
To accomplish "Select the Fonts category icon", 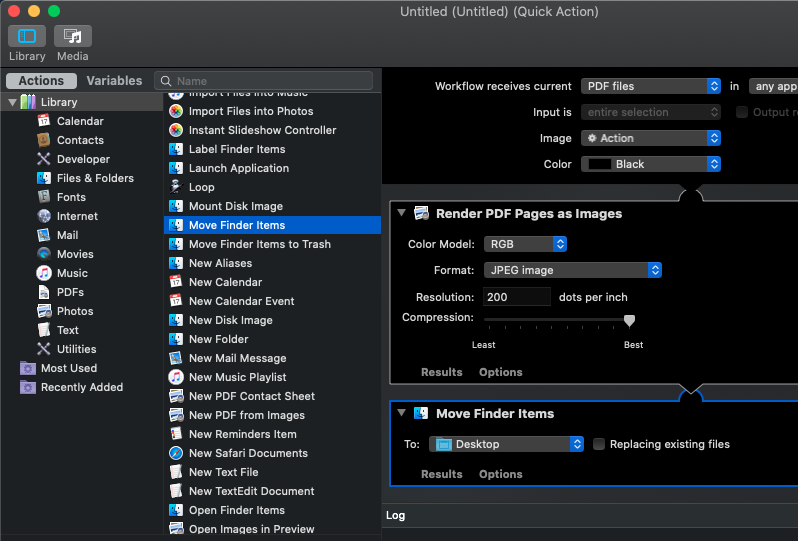I will [44, 196].
